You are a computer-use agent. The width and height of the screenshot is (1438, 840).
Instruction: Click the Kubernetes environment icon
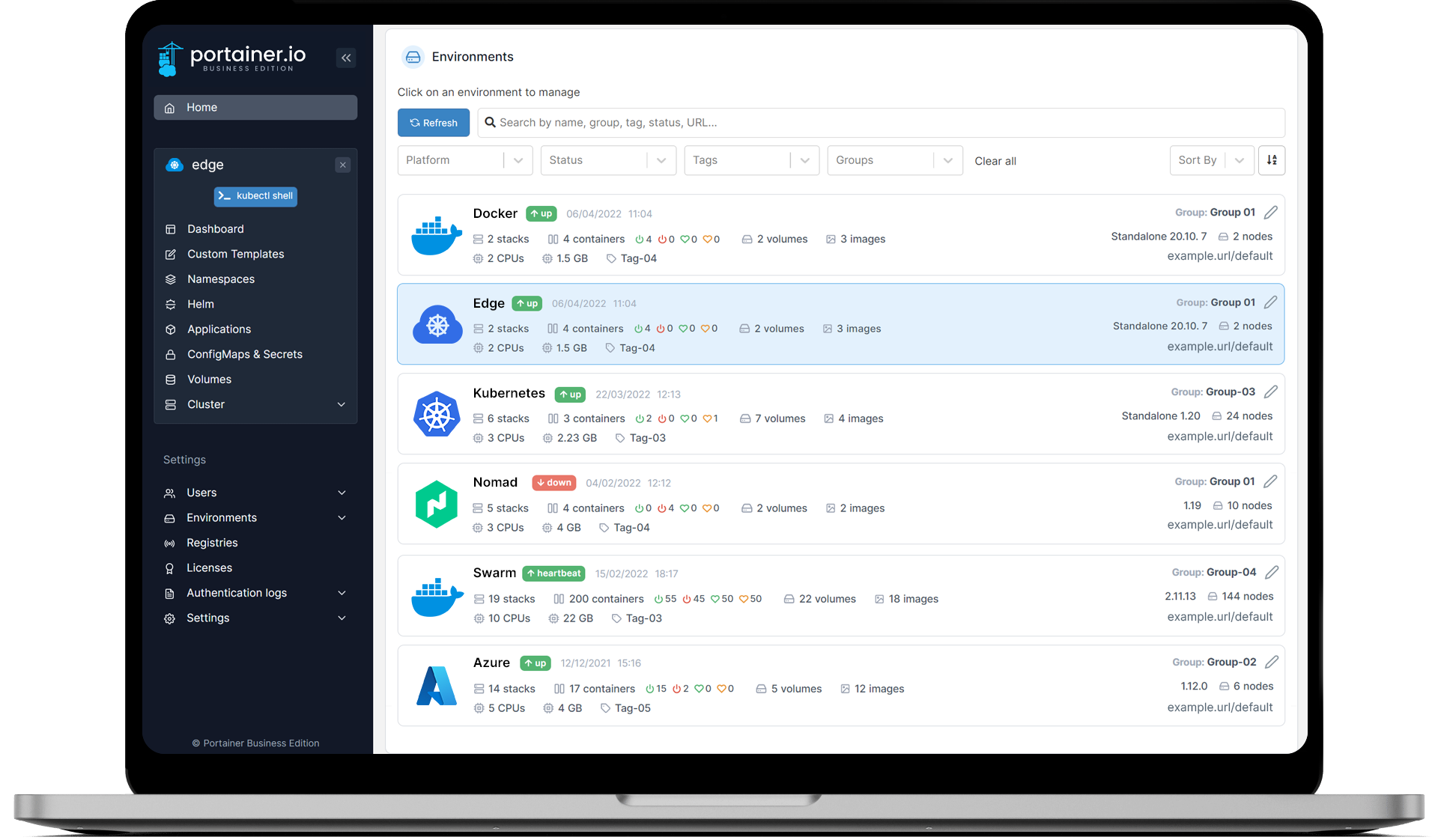click(435, 414)
